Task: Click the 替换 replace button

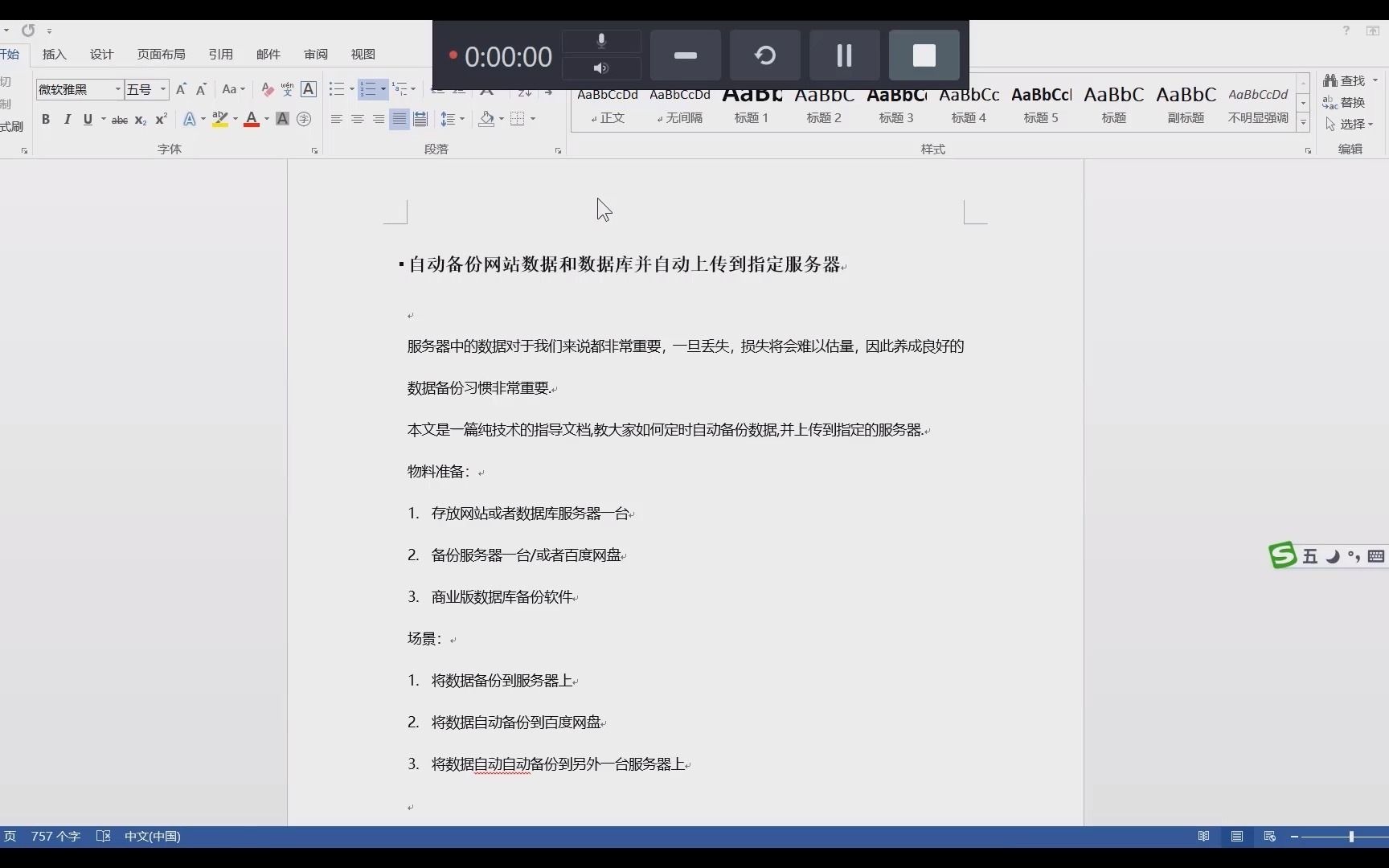Action: pos(1344,102)
